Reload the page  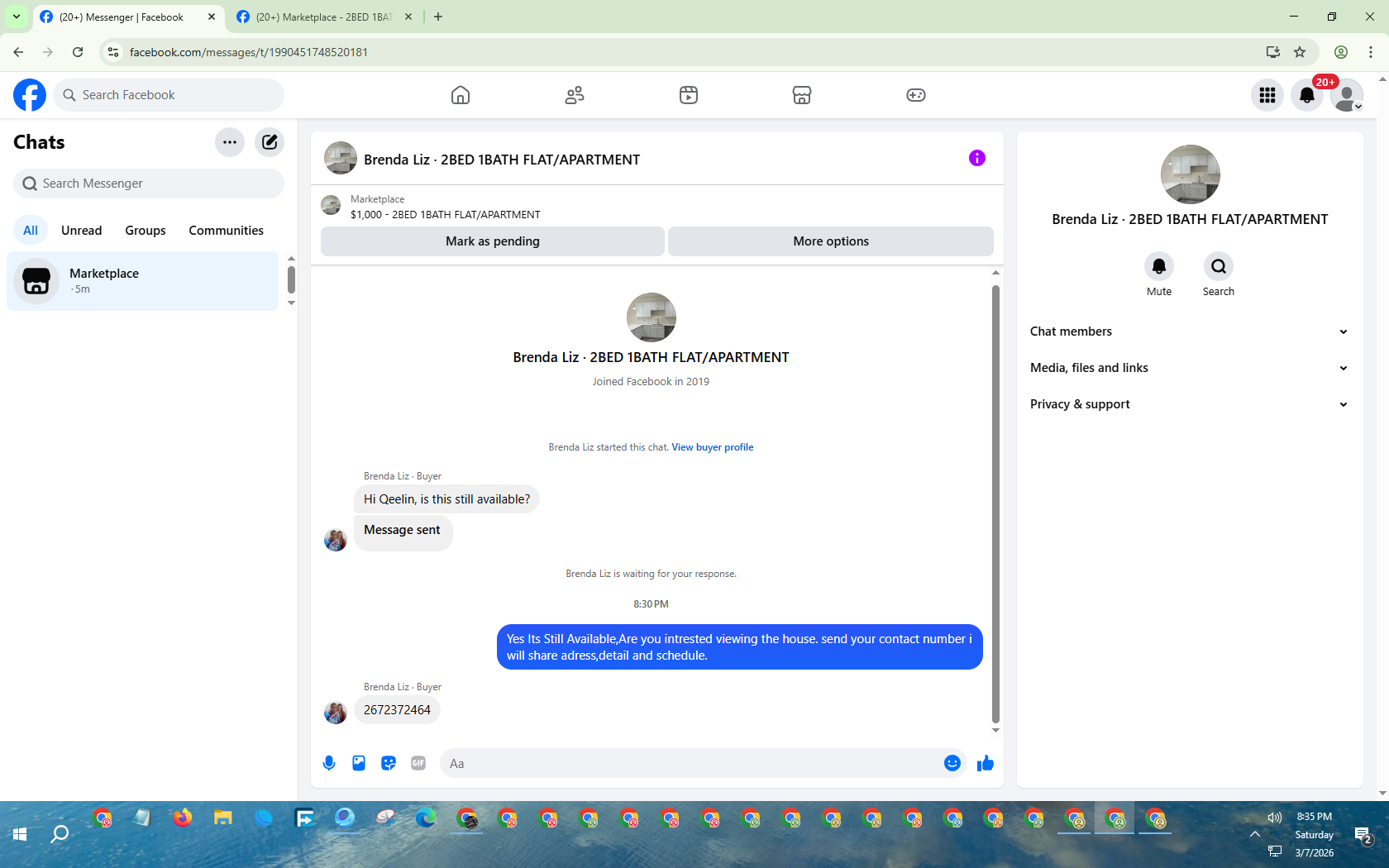78,52
